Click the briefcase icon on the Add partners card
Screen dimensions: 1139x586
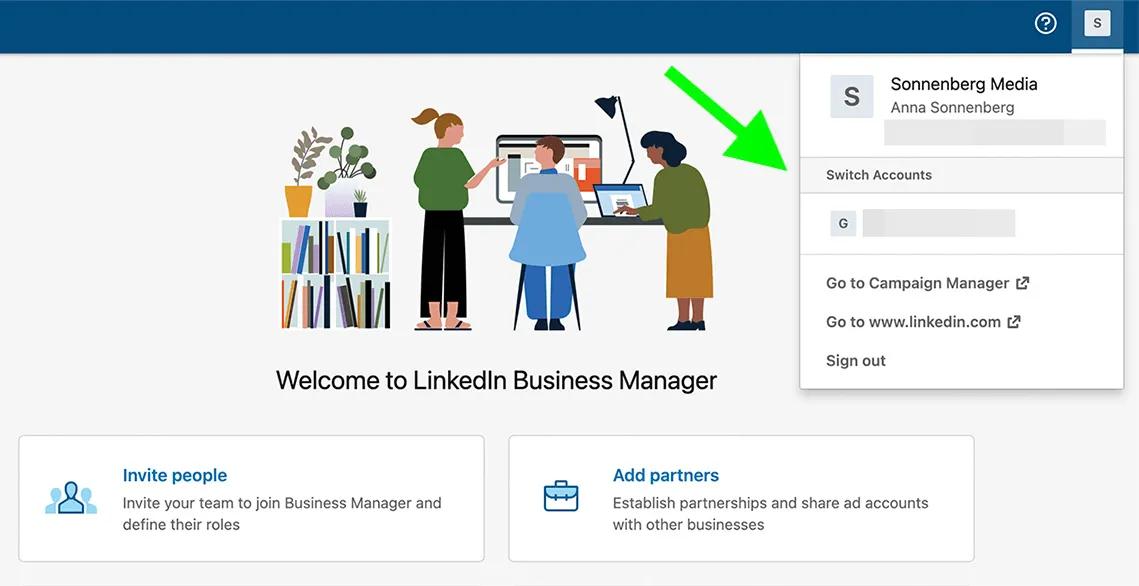point(561,494)
